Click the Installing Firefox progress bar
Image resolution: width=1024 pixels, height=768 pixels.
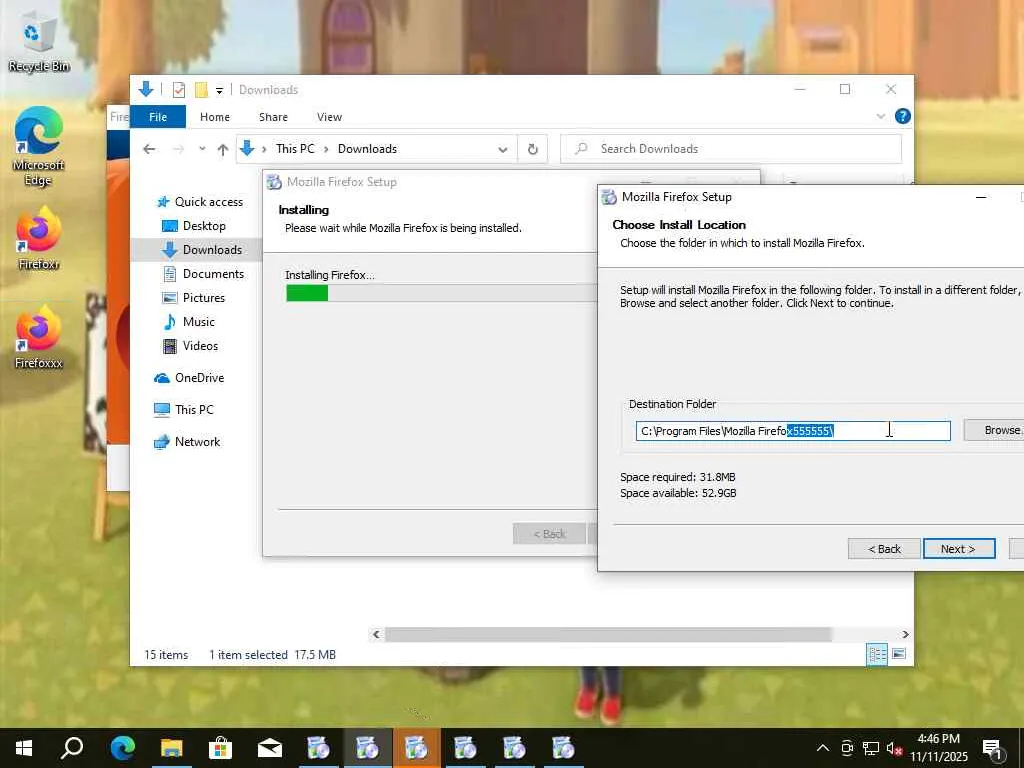tap(441, 293)
